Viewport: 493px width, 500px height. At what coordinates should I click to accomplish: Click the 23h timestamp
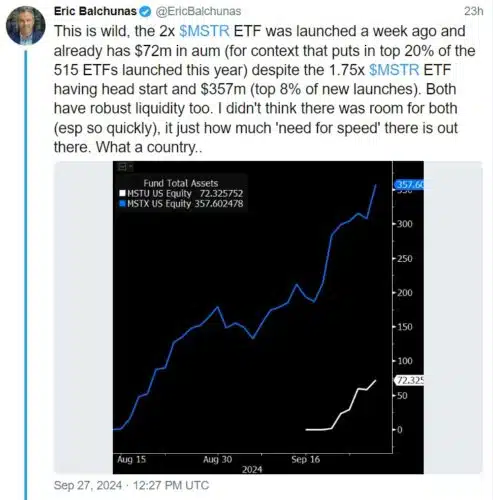pyautogui.click(x=473, y=11)
